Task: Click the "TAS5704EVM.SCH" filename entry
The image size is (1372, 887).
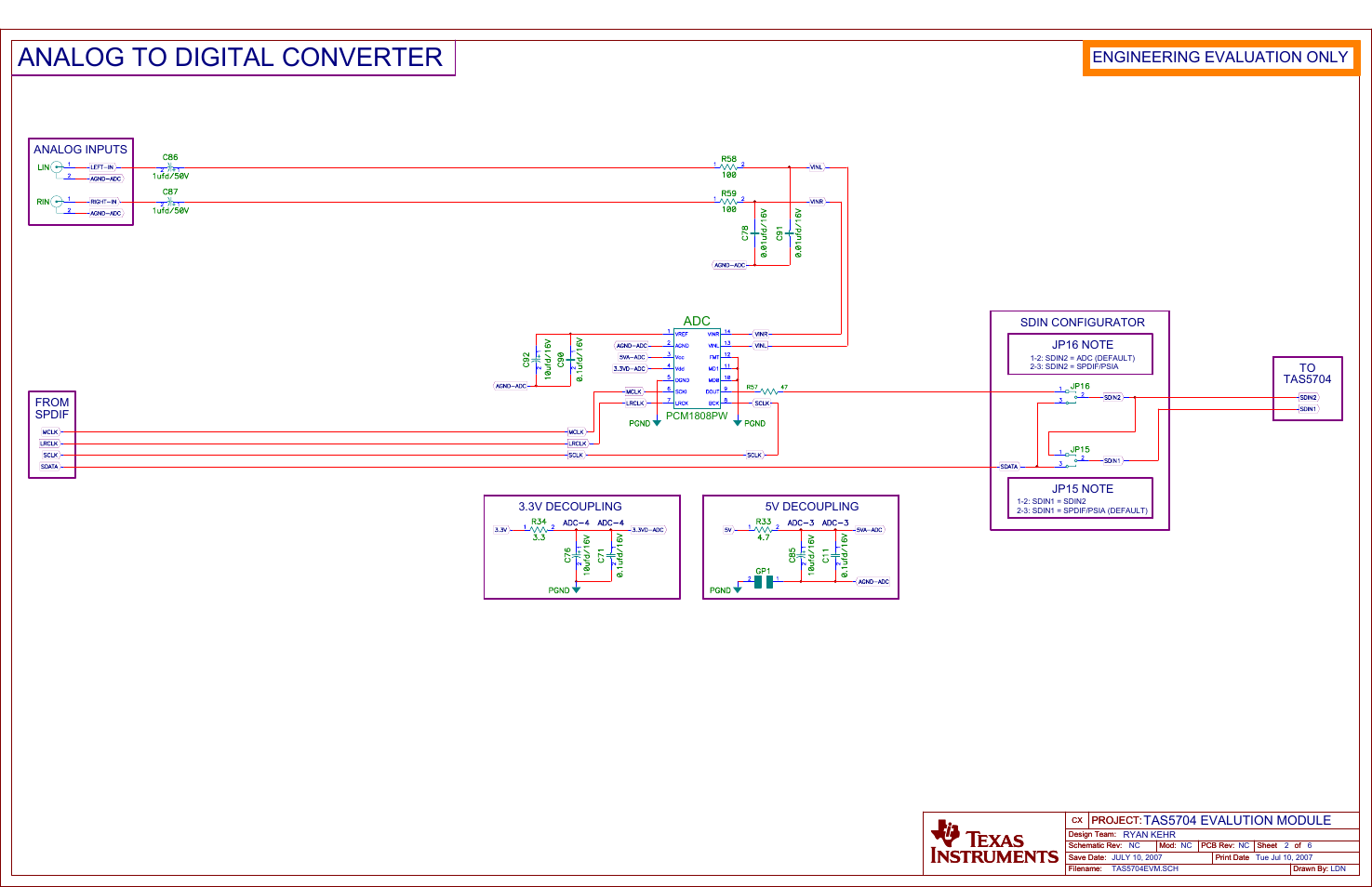Action: pos(1145,869)
